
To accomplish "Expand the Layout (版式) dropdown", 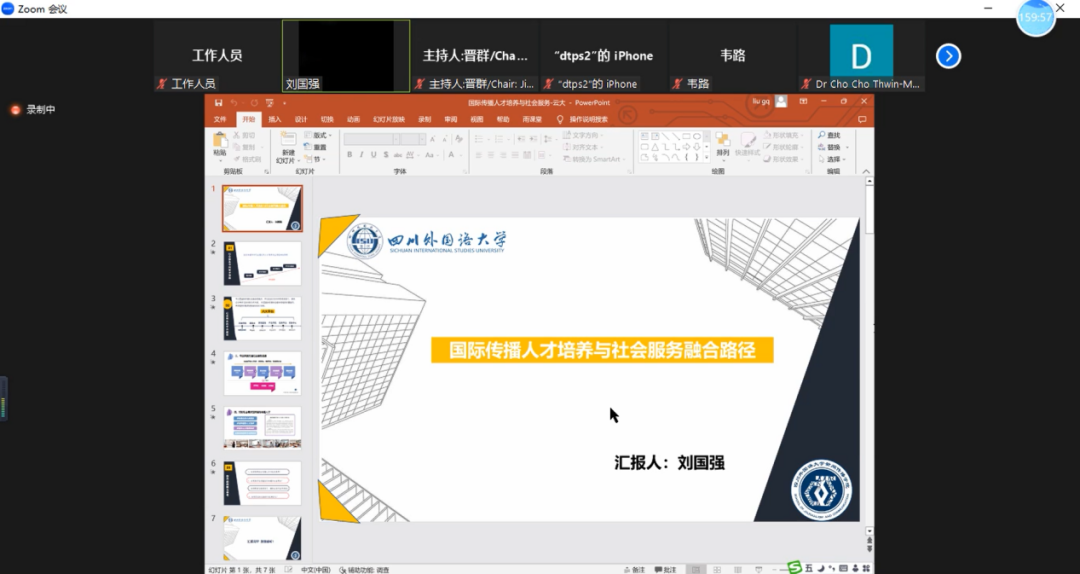I will pos(320,135).
